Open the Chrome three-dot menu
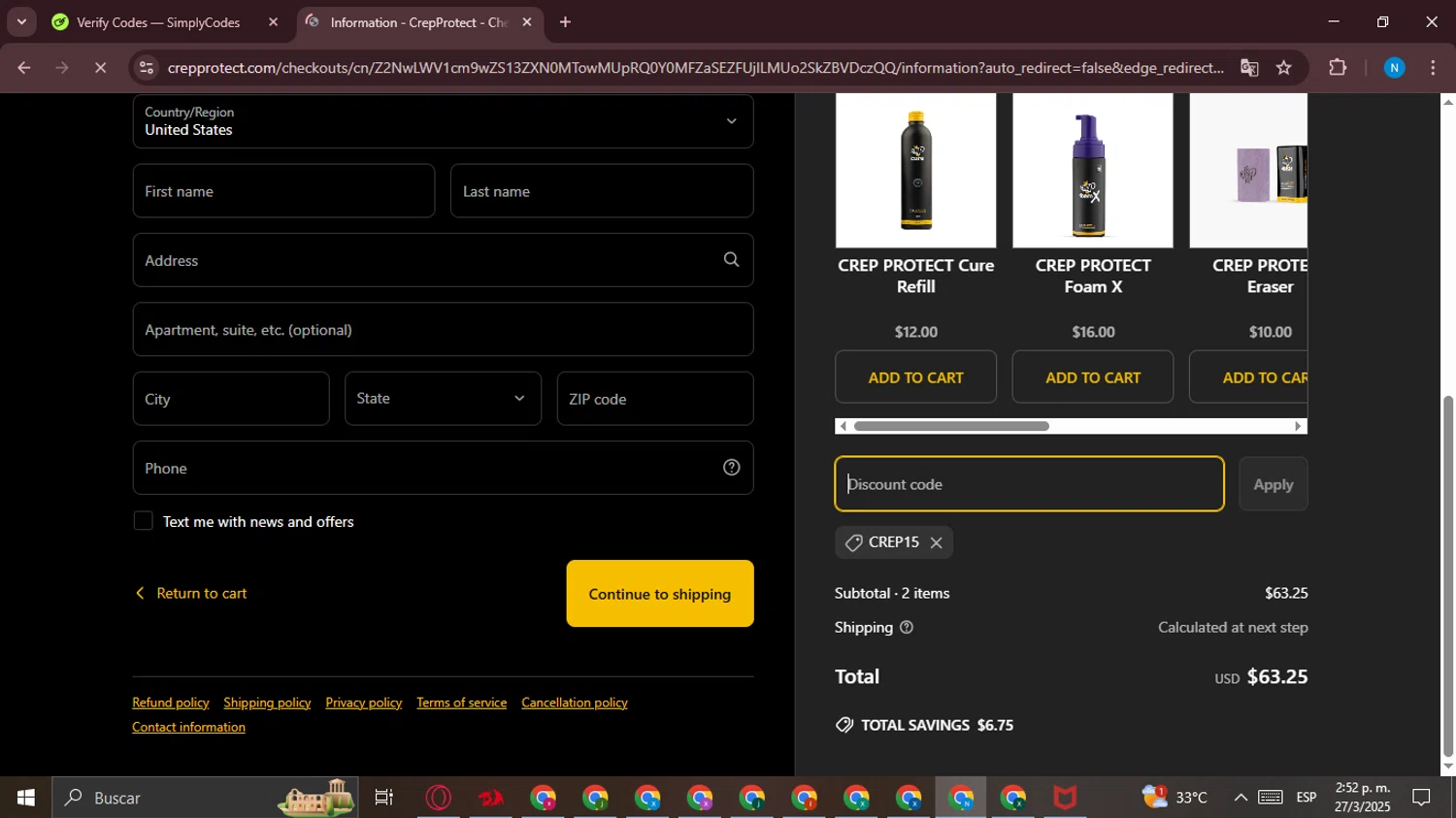The height and width of the screenshot is (818, 1456). [1434, 68]
